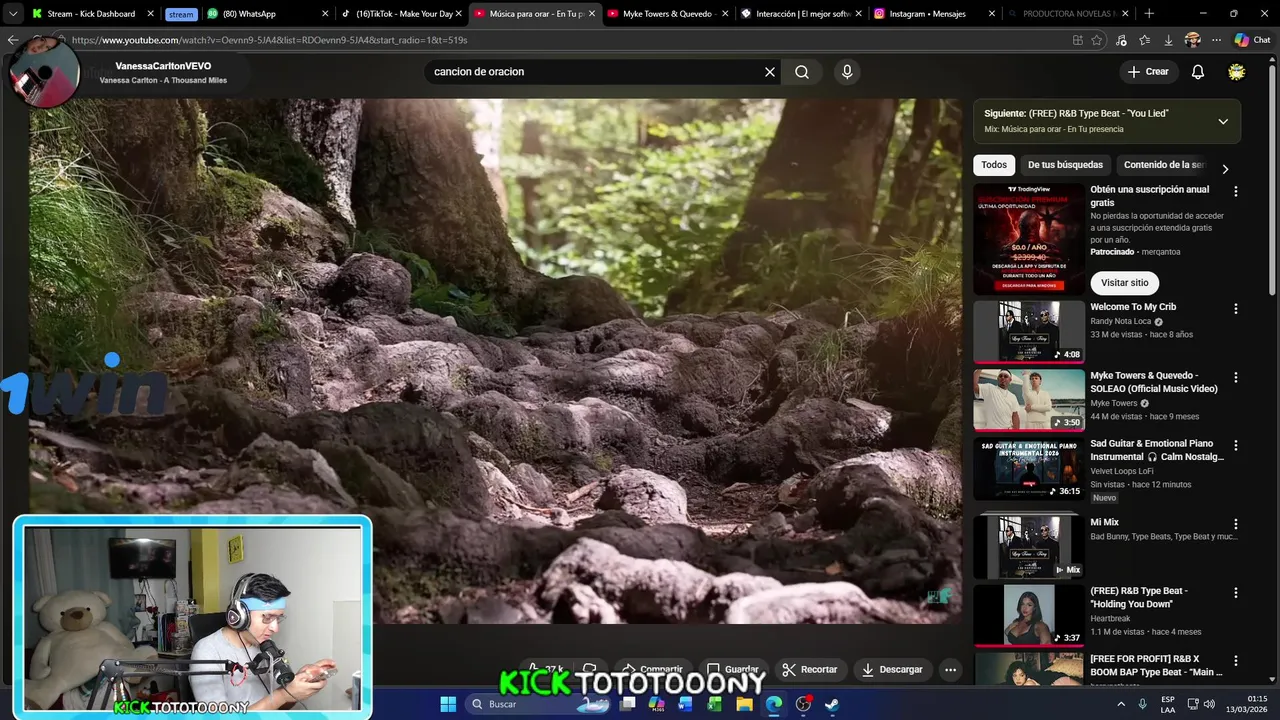Open the Edge split screen apps icon
The image size is (1280, 720).
[1077, 40]
